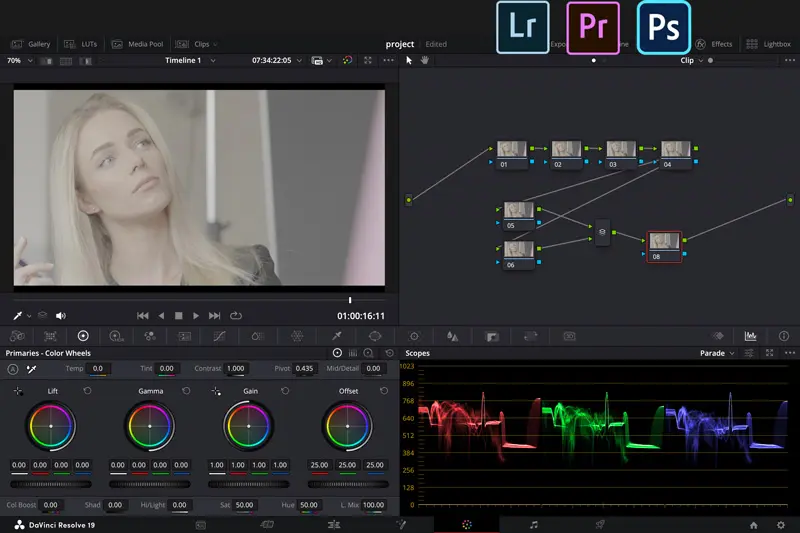The height and width of the screenshot is (533, 800).
Task: Reset the Lift color wheel
Action: (87, 391)
